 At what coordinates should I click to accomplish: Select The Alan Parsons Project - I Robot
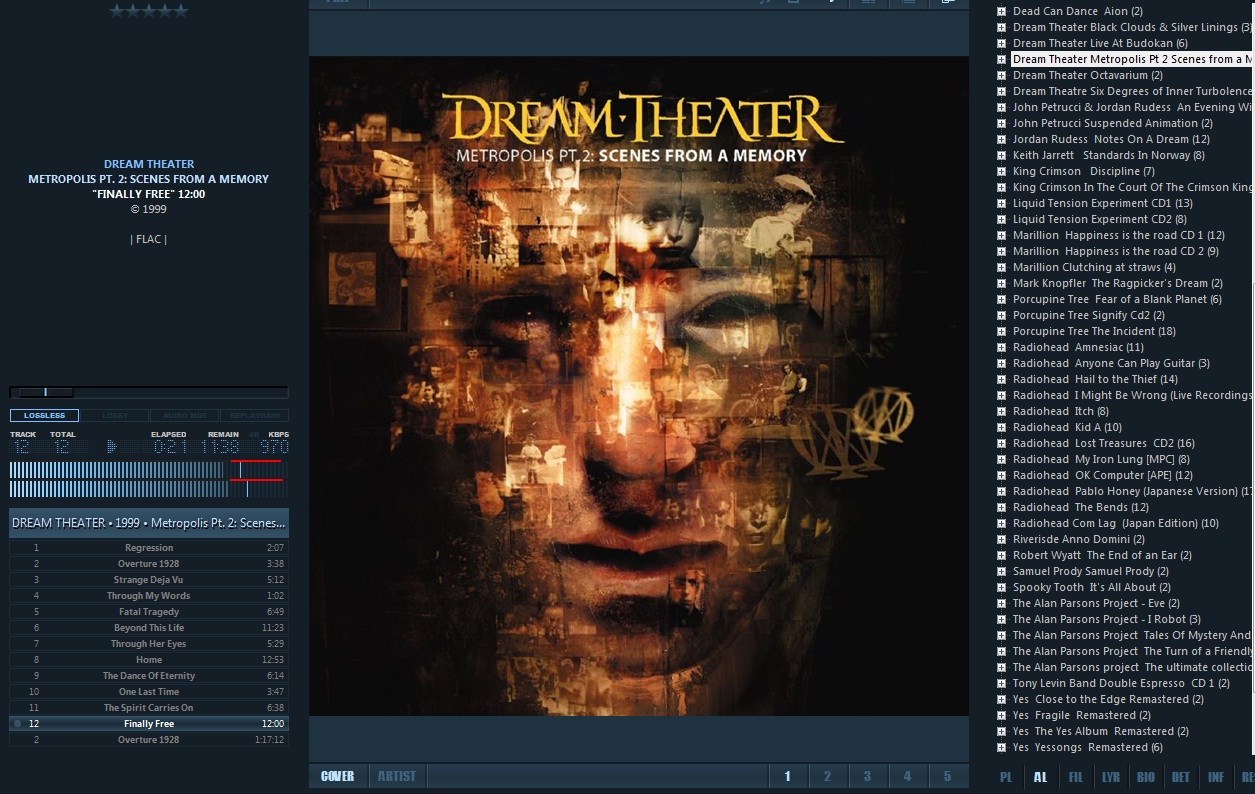coord(1107,619)
